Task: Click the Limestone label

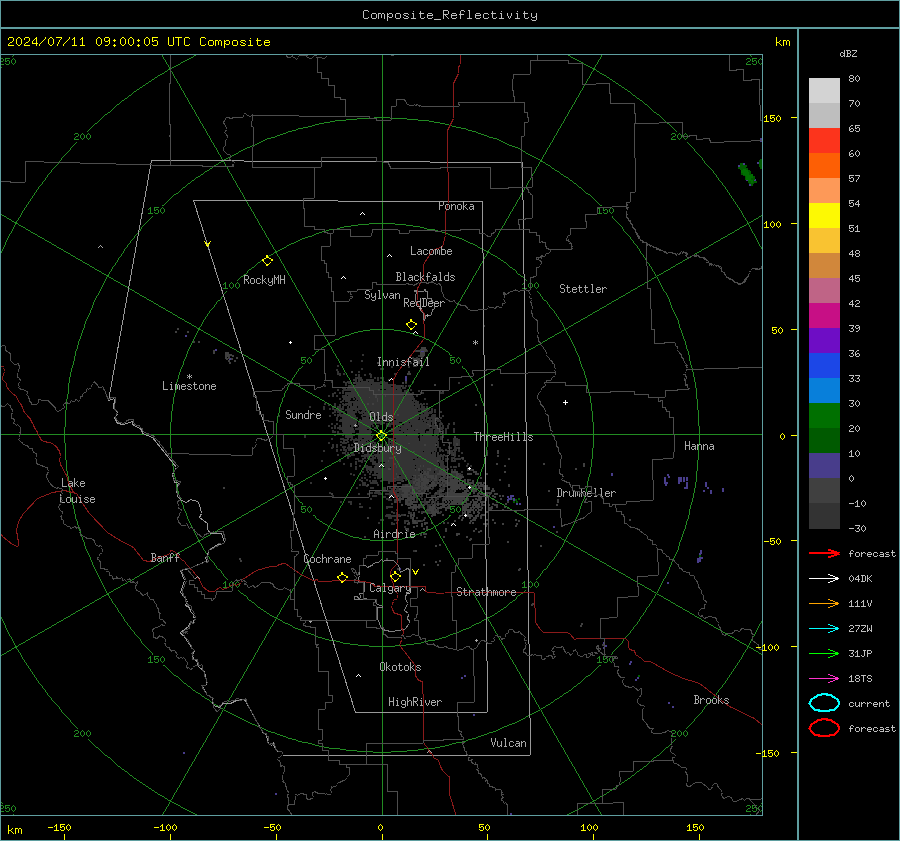Action: pos(189,386)
